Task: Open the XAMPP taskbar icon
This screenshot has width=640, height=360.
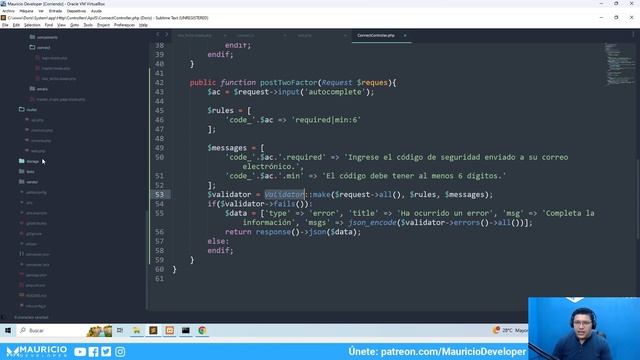Action: [x=169, y=330]
